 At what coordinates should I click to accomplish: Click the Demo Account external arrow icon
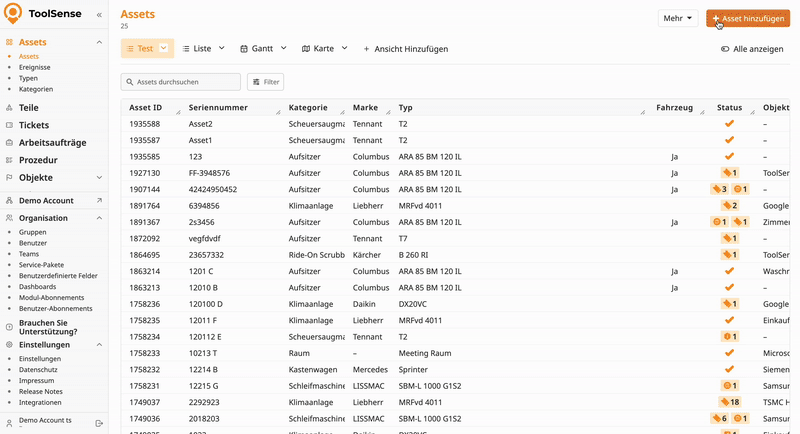pyautogui.click(x=99, y=200)
